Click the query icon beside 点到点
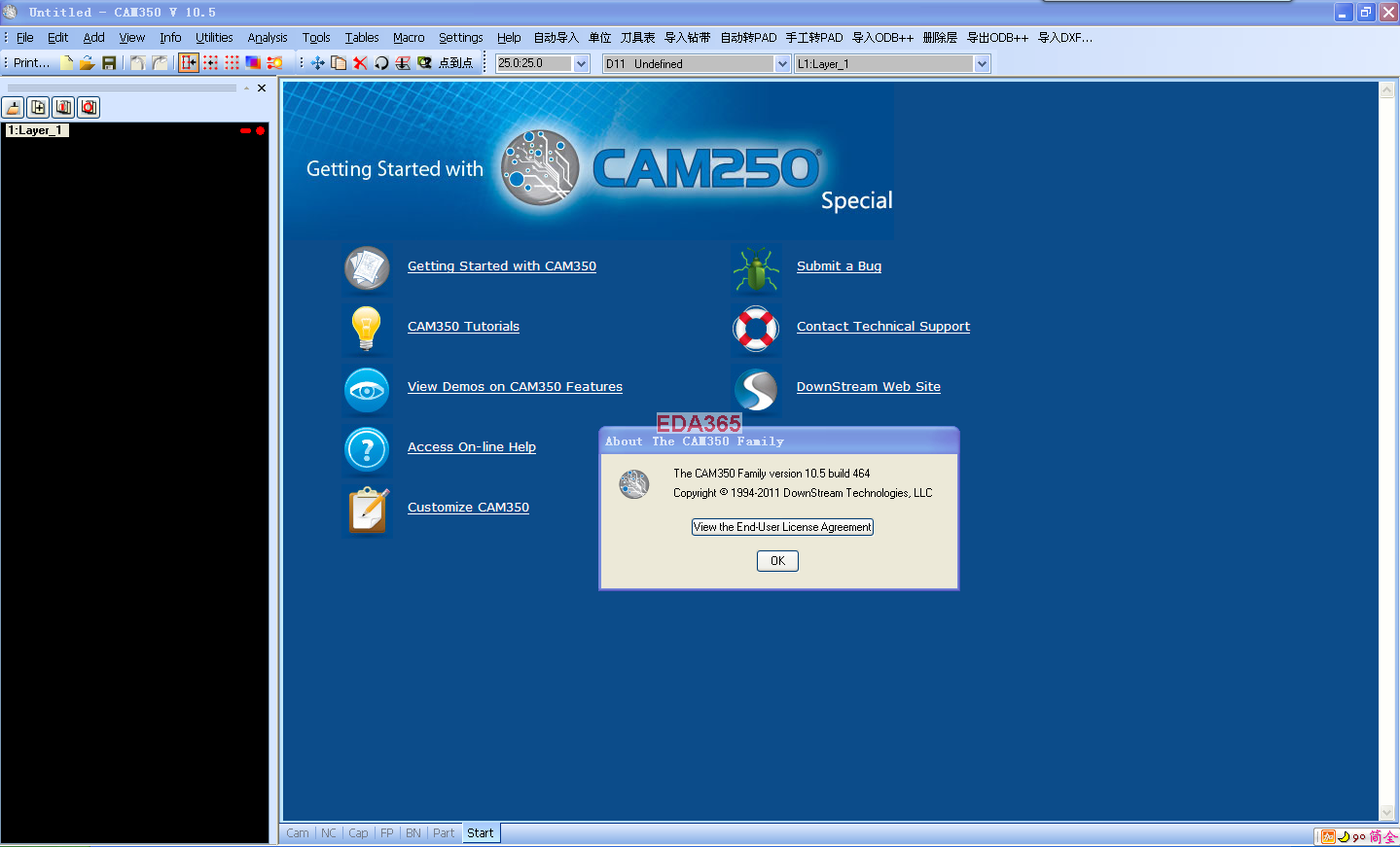This screenshot has width=1400, height=847. 424,63
